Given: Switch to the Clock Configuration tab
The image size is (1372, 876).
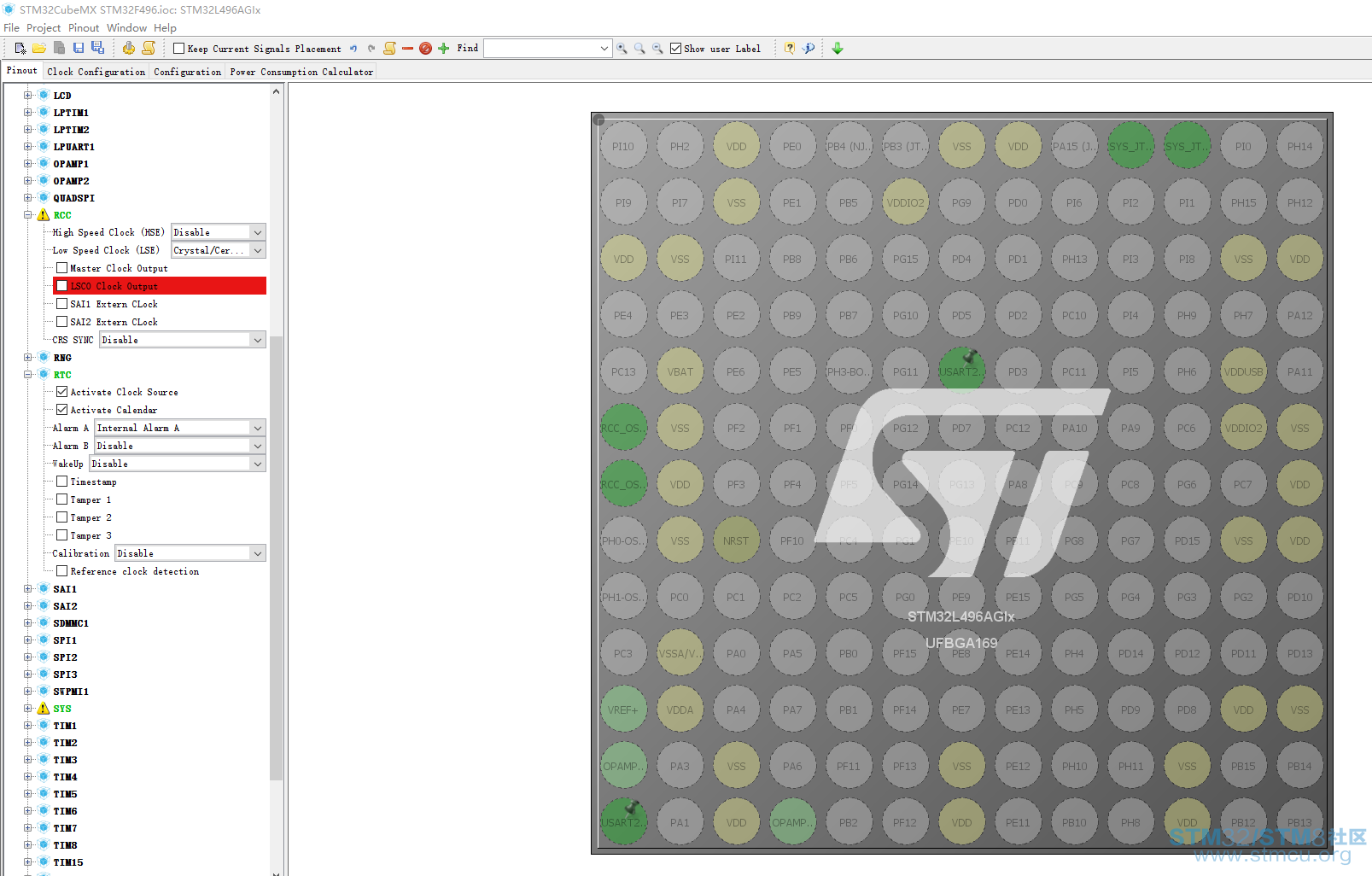Looking at the screenshot, I should tap(96, 72).
